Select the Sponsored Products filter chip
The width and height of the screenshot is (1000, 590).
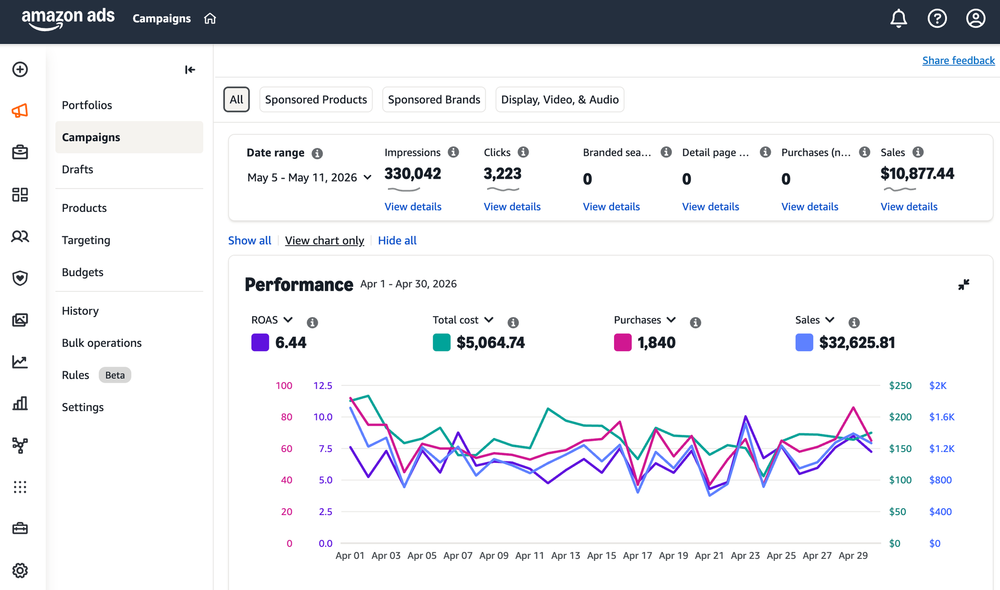[x=316, y=100]
